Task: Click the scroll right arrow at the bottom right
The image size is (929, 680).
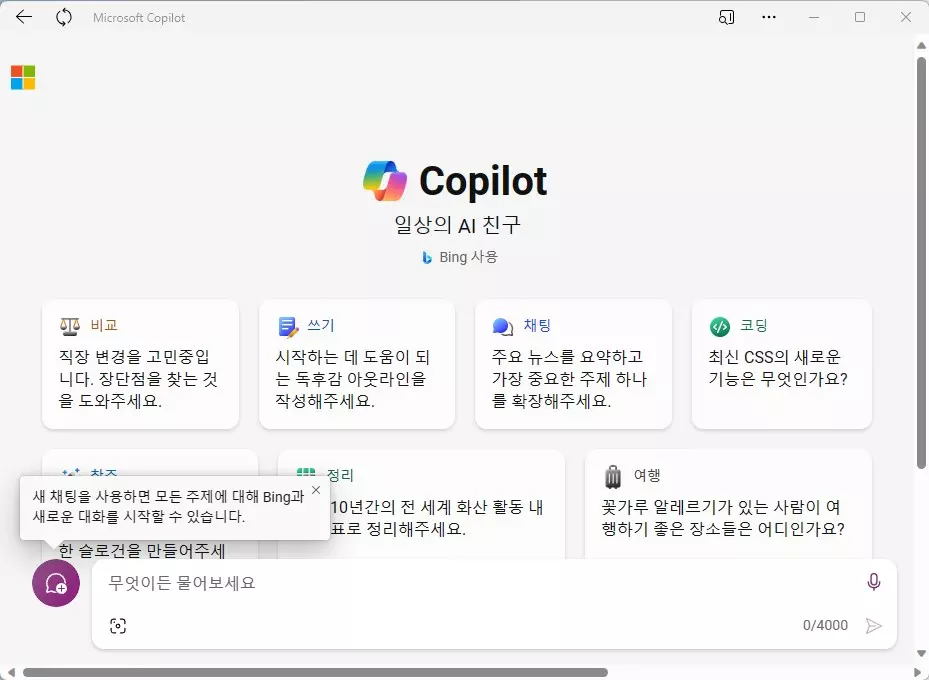Action: click(x=918, y=672)
